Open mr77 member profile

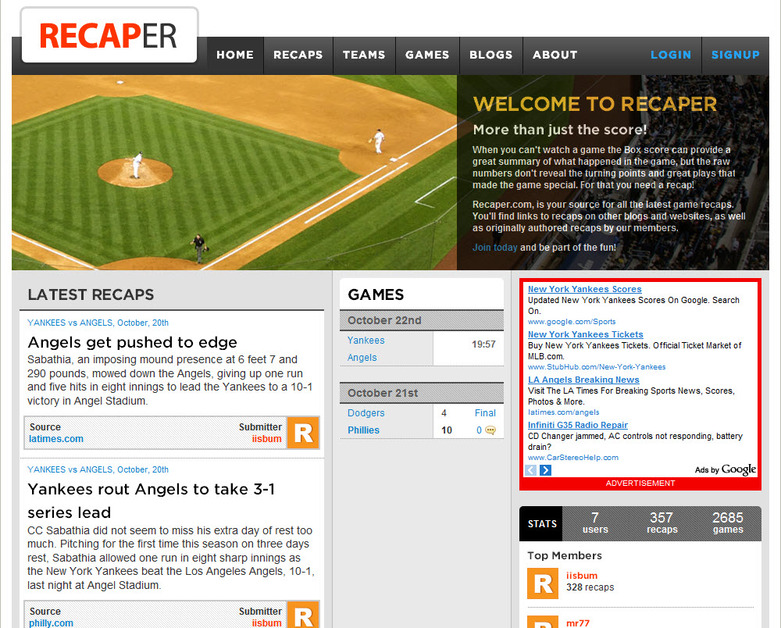click(578, 623)
